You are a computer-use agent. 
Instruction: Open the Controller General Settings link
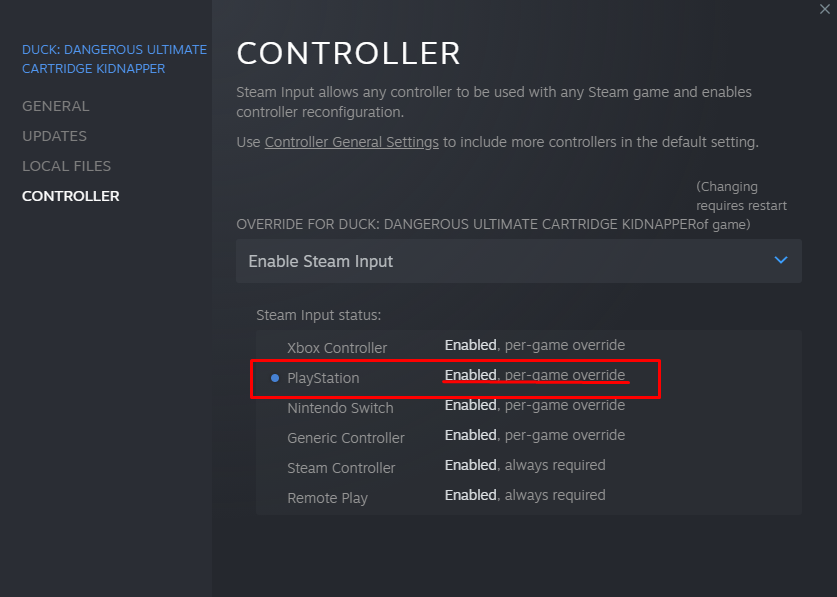point(351,142)
